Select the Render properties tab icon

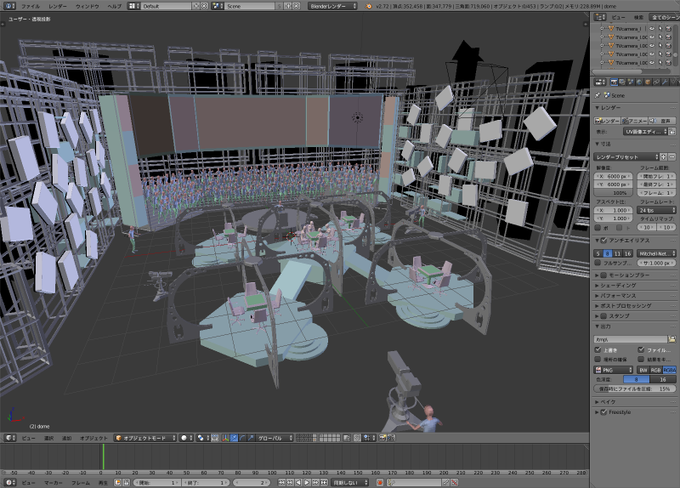(614, 82)
